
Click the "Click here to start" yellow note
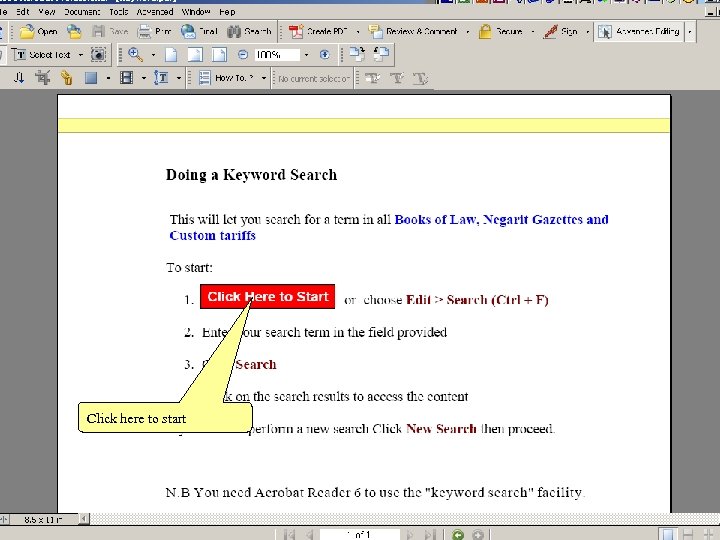tap(165, 418)
